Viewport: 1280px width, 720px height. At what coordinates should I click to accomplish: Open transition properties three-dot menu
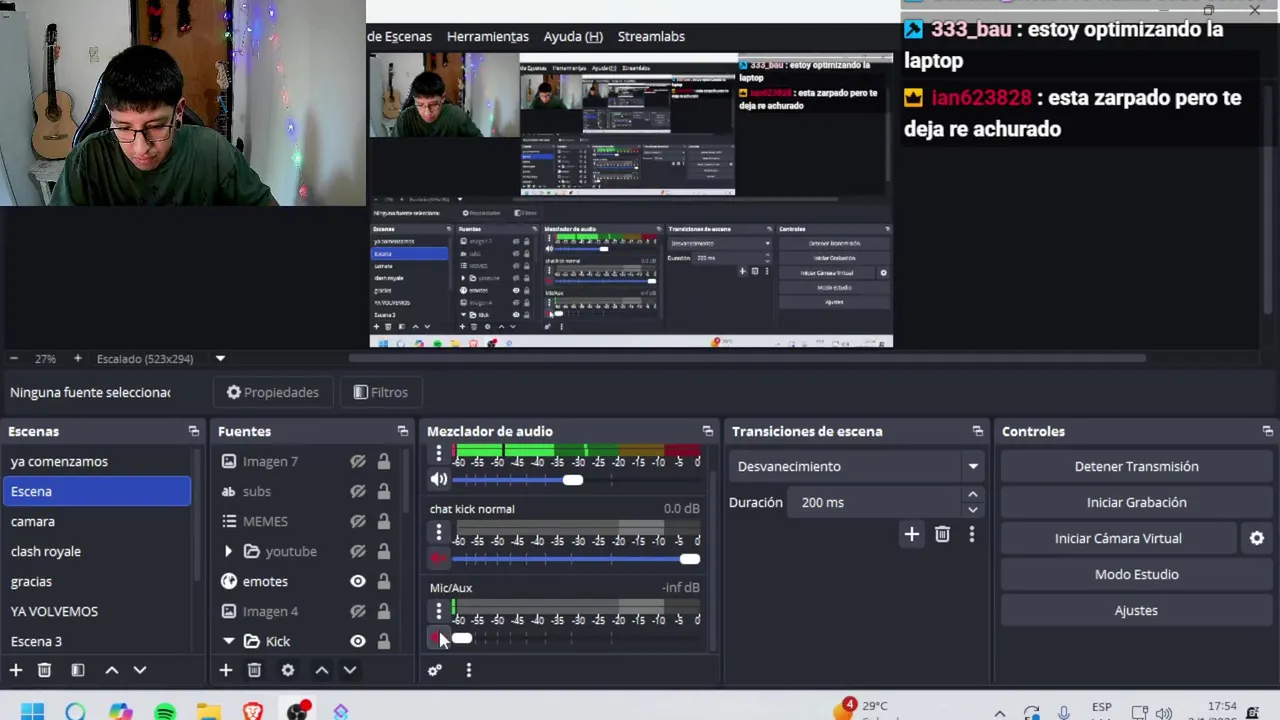point(971,535)
